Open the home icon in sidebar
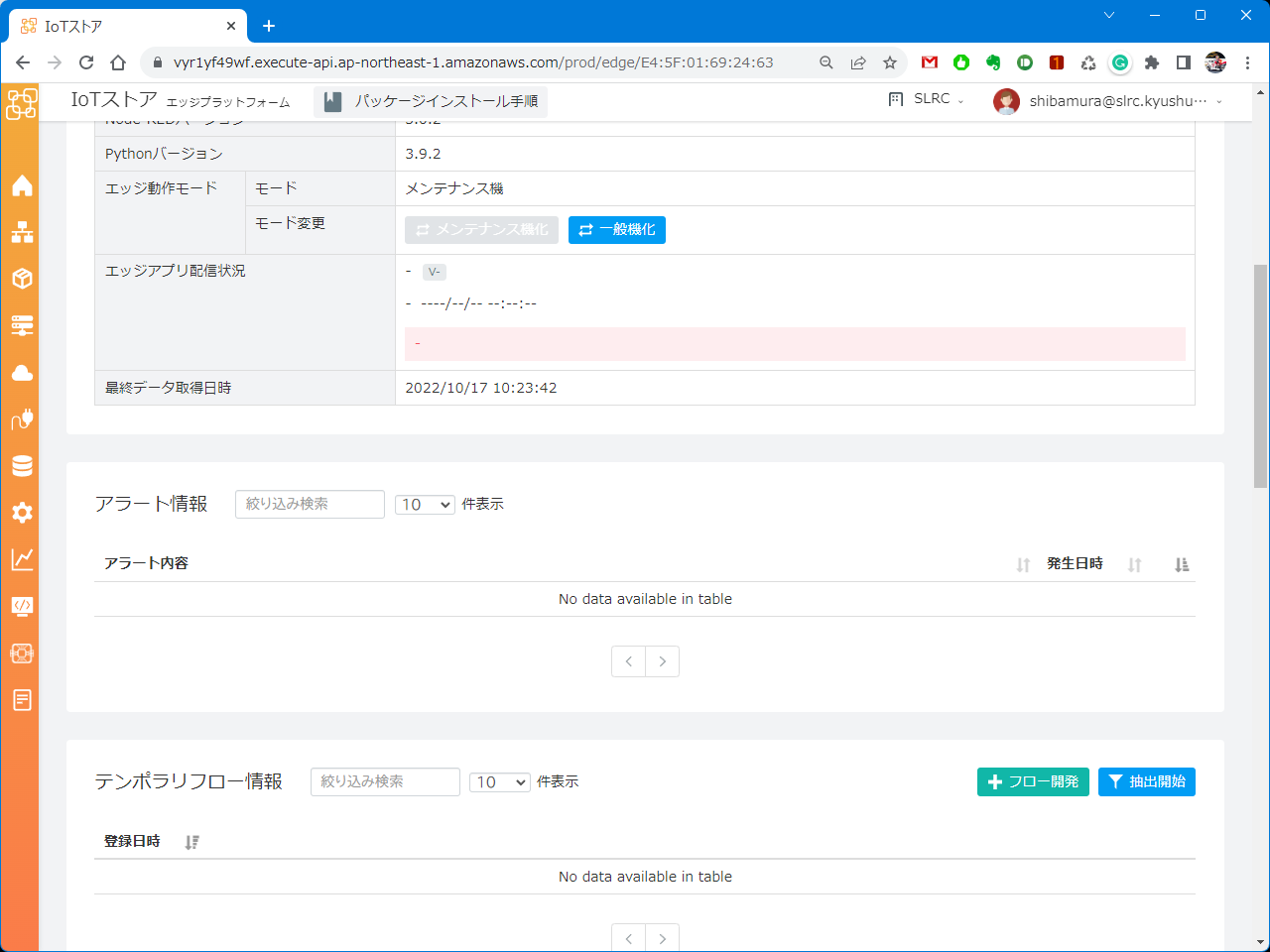Viewport: 1270px width, 952px height. click(x=22, y=185)
